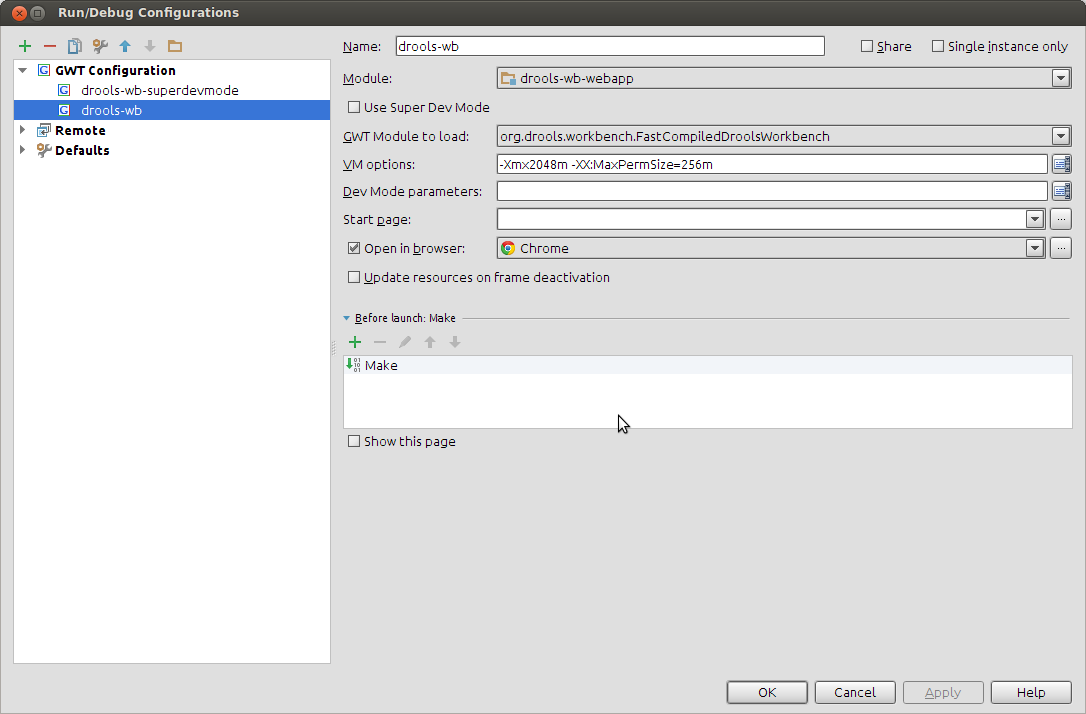Screen dimensions: 1086x714
Task: Expand the Defaults node
Action: 23,150
